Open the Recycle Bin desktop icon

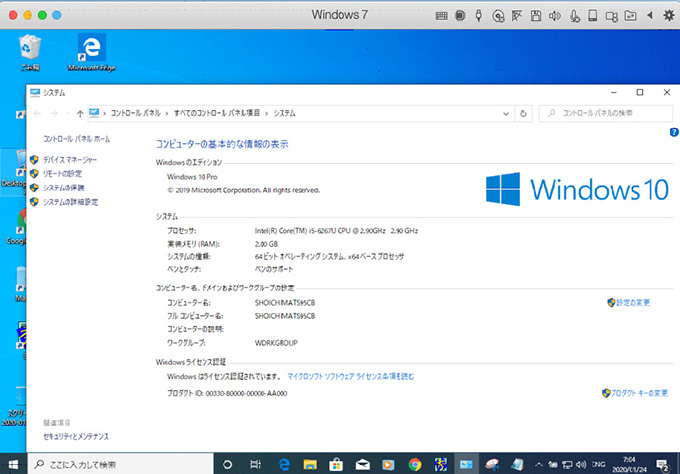pyautogui.click(x=30, y=52)
